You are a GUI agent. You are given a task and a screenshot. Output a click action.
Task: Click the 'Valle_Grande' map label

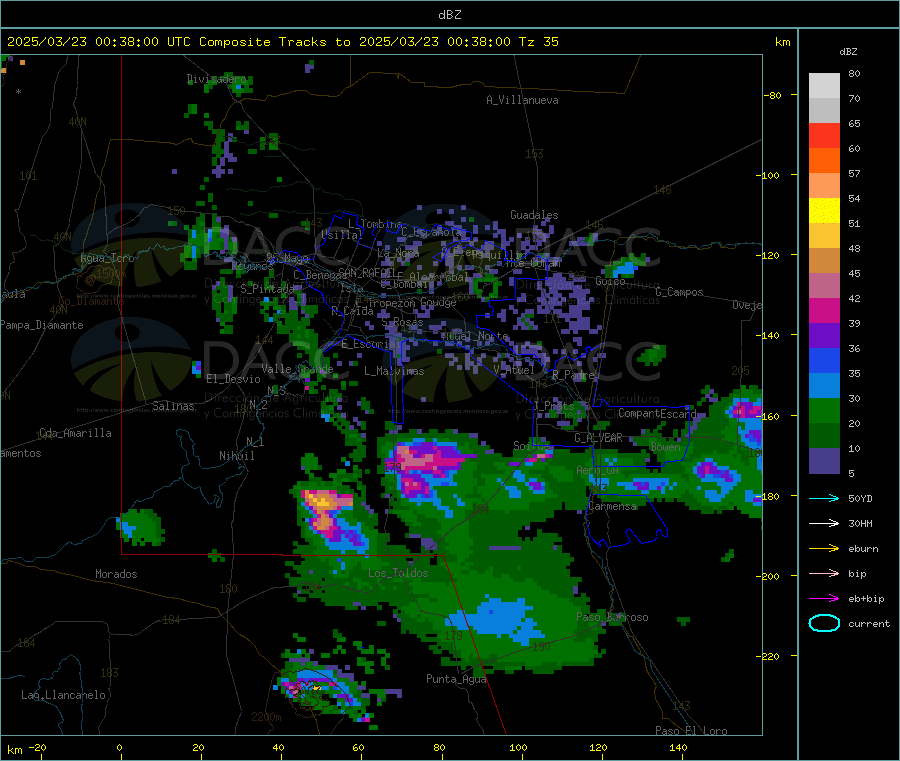point(297,368)
